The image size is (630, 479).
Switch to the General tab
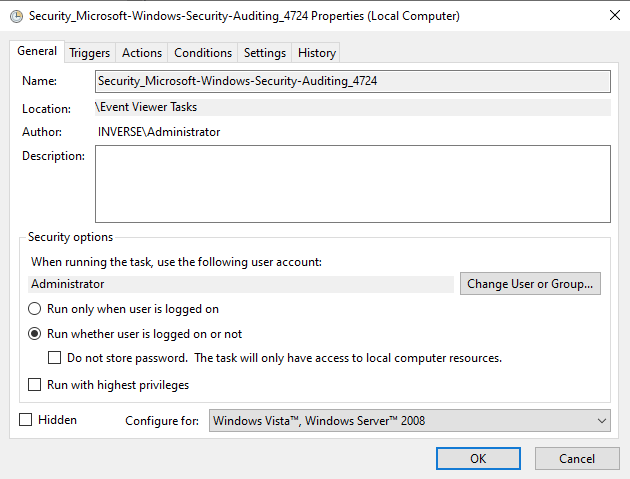point(37,52)
